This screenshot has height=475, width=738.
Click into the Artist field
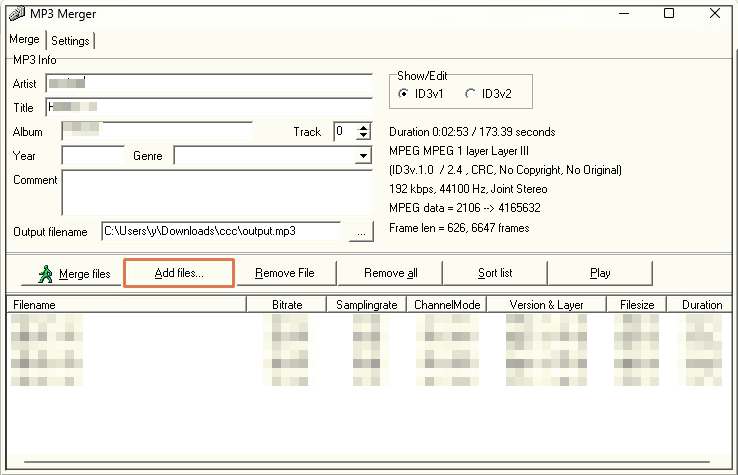209,83
